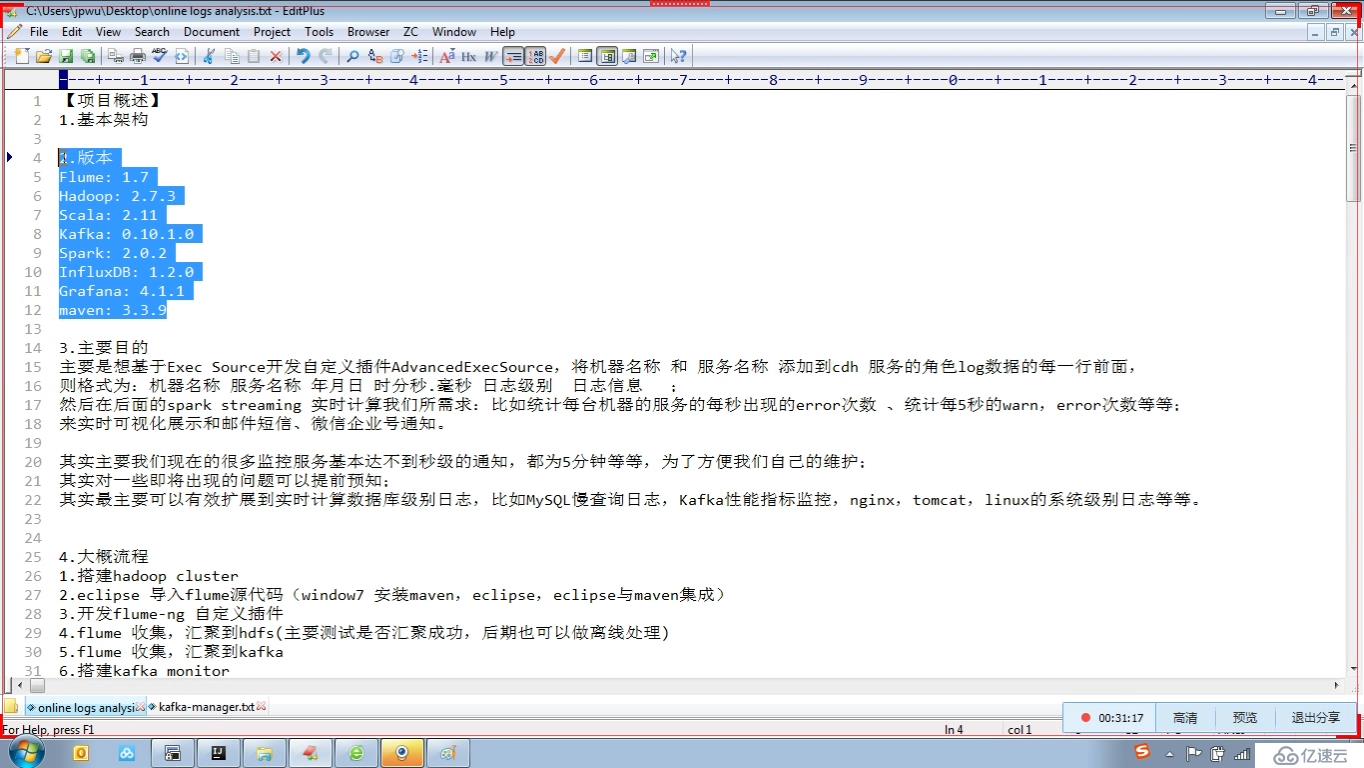The width and height of the screenshot is (1364, 768).
Task: Click the Find in Files icon
Action: (x=397, y=56)
